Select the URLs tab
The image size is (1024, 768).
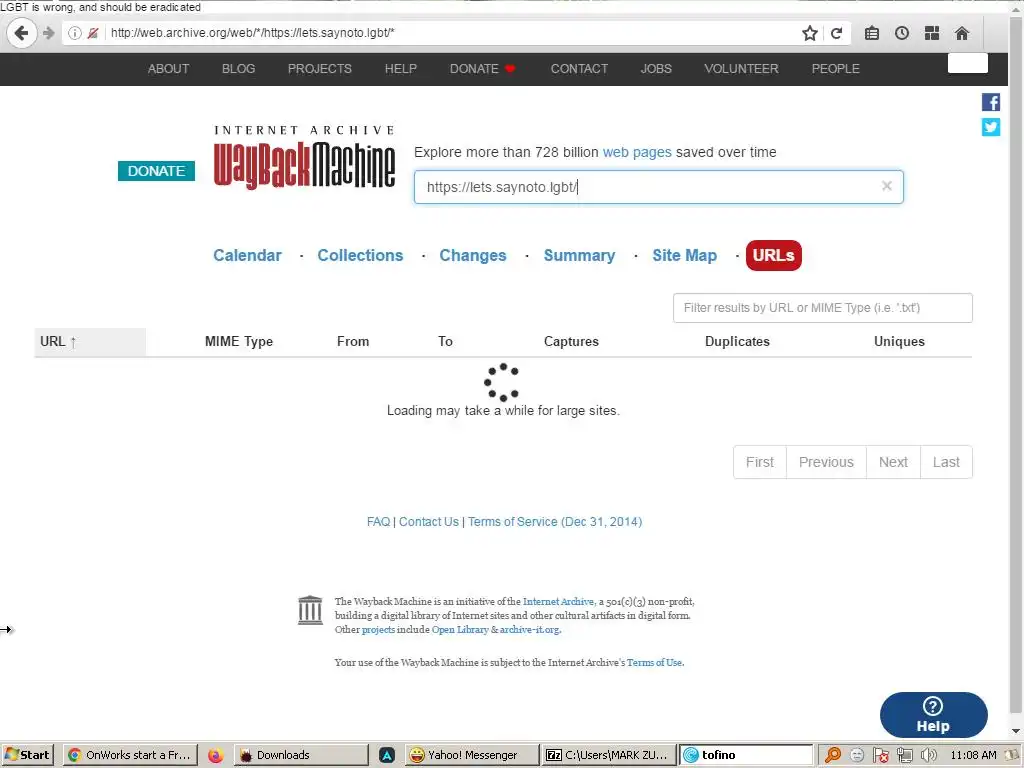(x=773, y=255)
